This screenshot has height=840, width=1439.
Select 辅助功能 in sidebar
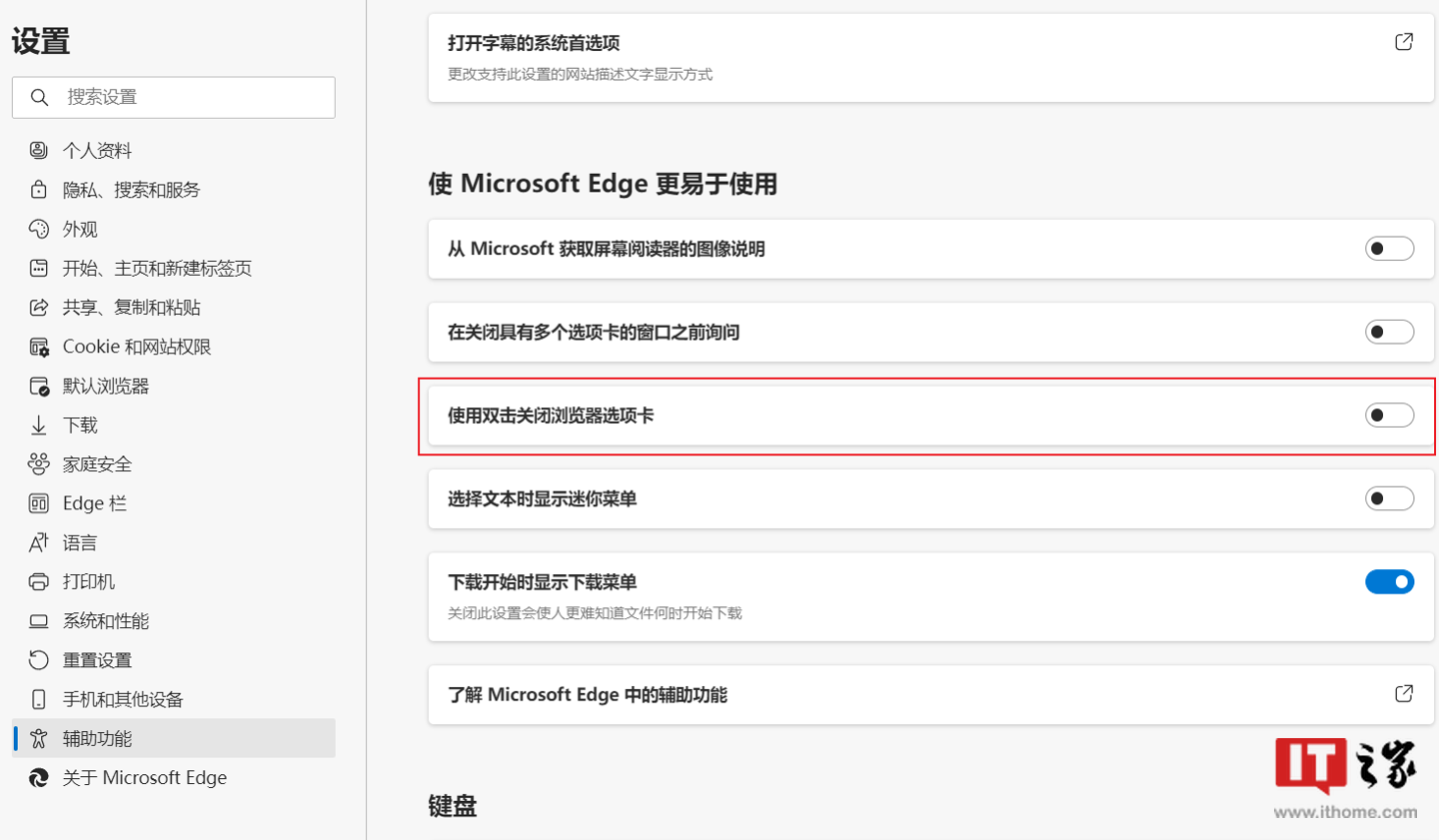click(x=174, y=738)
